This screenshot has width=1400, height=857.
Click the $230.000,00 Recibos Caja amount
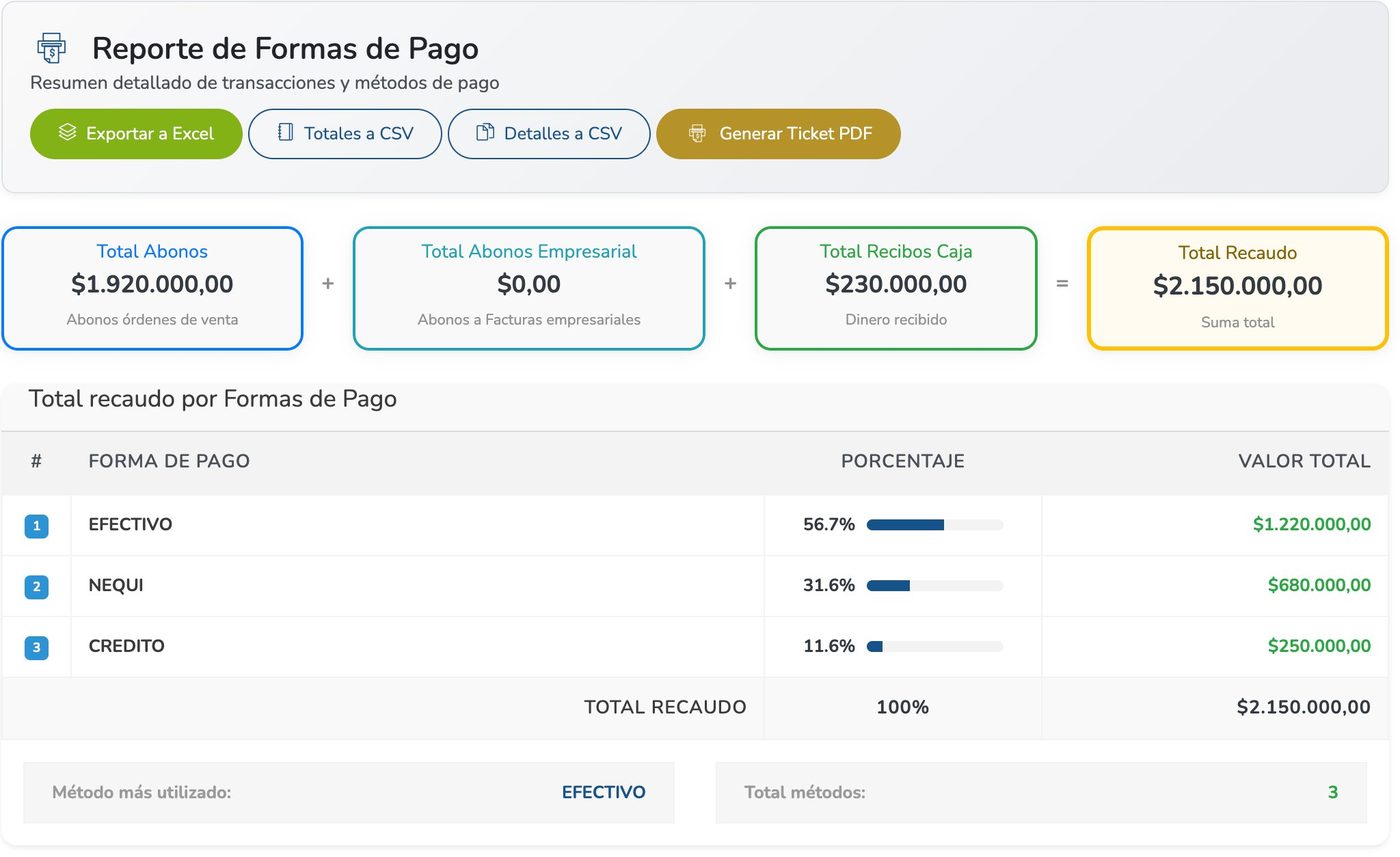coord(896,284)
